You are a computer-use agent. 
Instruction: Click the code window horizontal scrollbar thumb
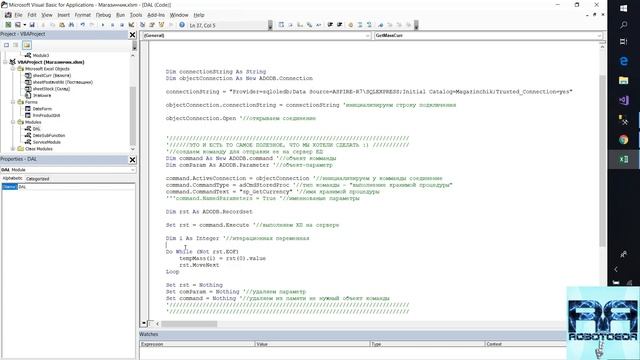pyautogui.click(x=189, y=324)
